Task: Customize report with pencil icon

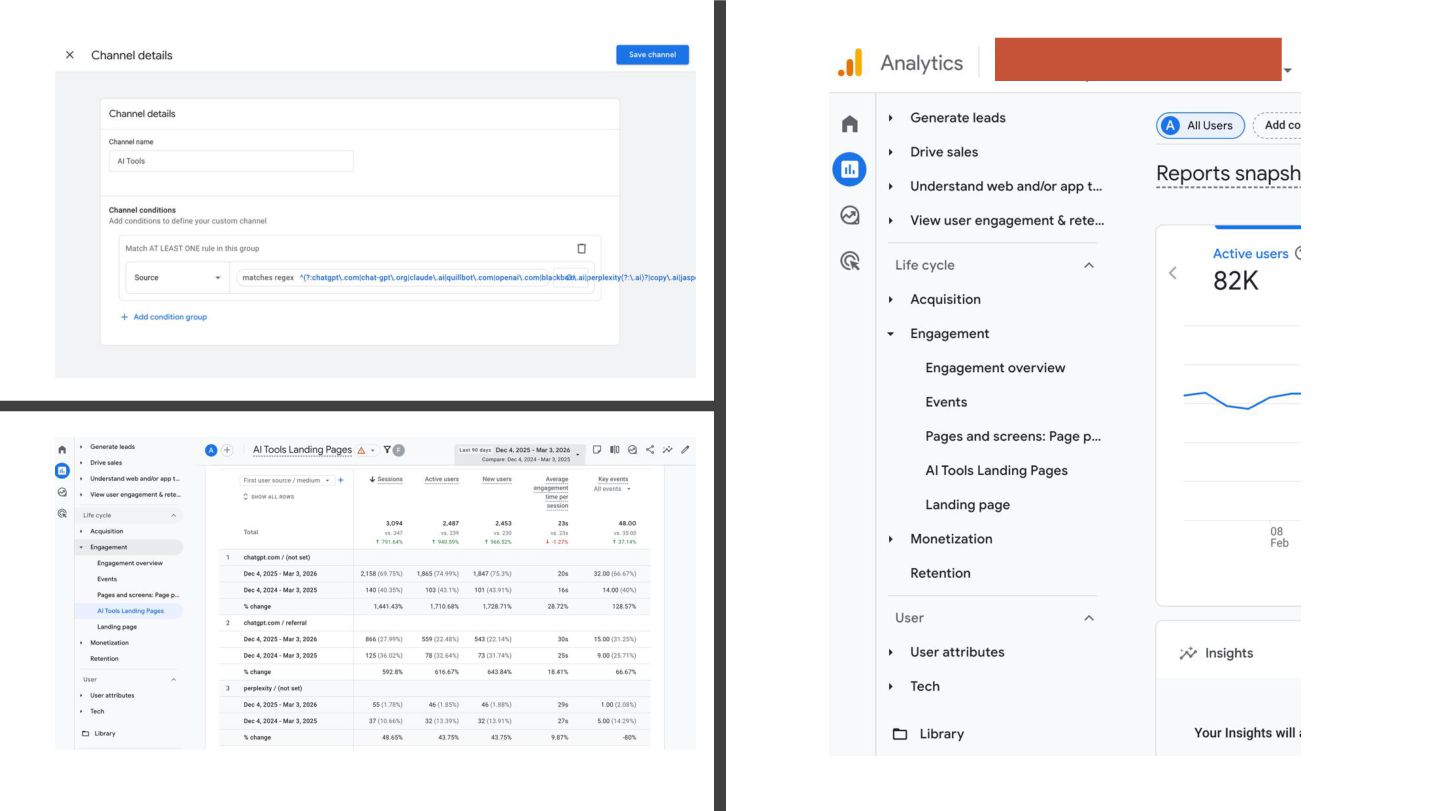Action: point(685,450)
